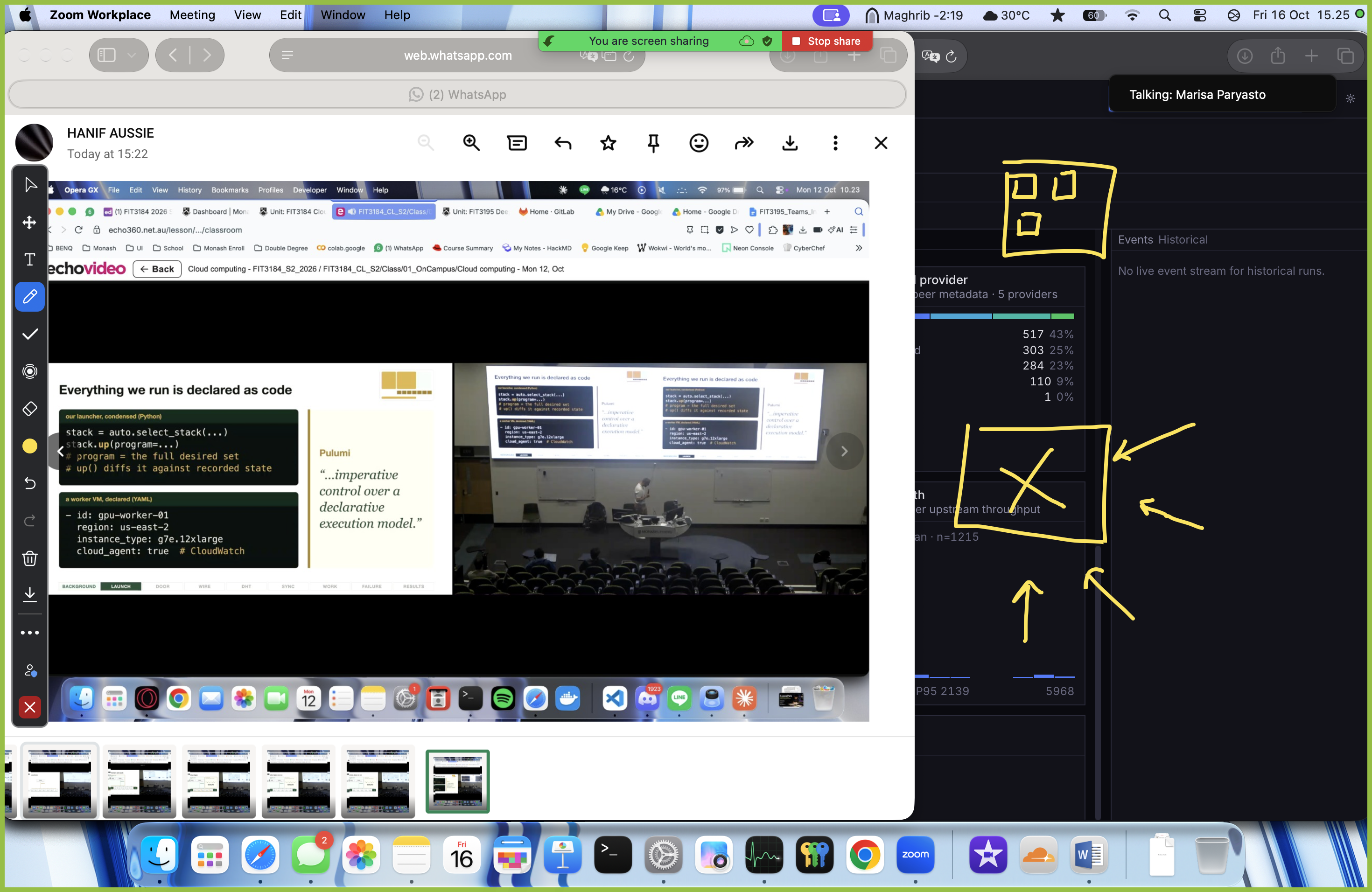Image resolution: width=1372 pixels, height=892 pixels.
Task: Save annotations with the download icon
Action: pos(30,594)
